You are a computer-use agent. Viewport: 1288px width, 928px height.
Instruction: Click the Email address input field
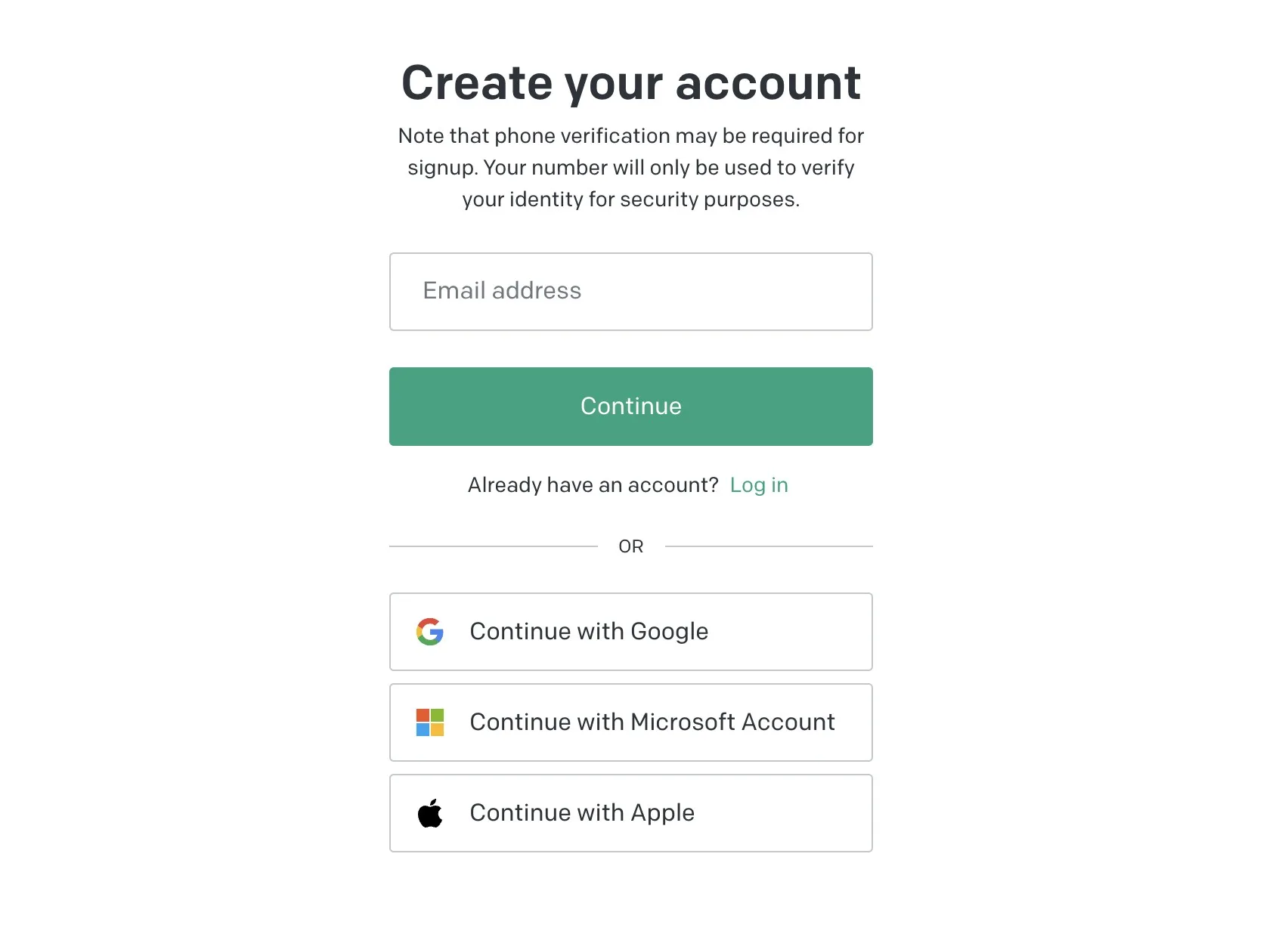click(630, 292)
